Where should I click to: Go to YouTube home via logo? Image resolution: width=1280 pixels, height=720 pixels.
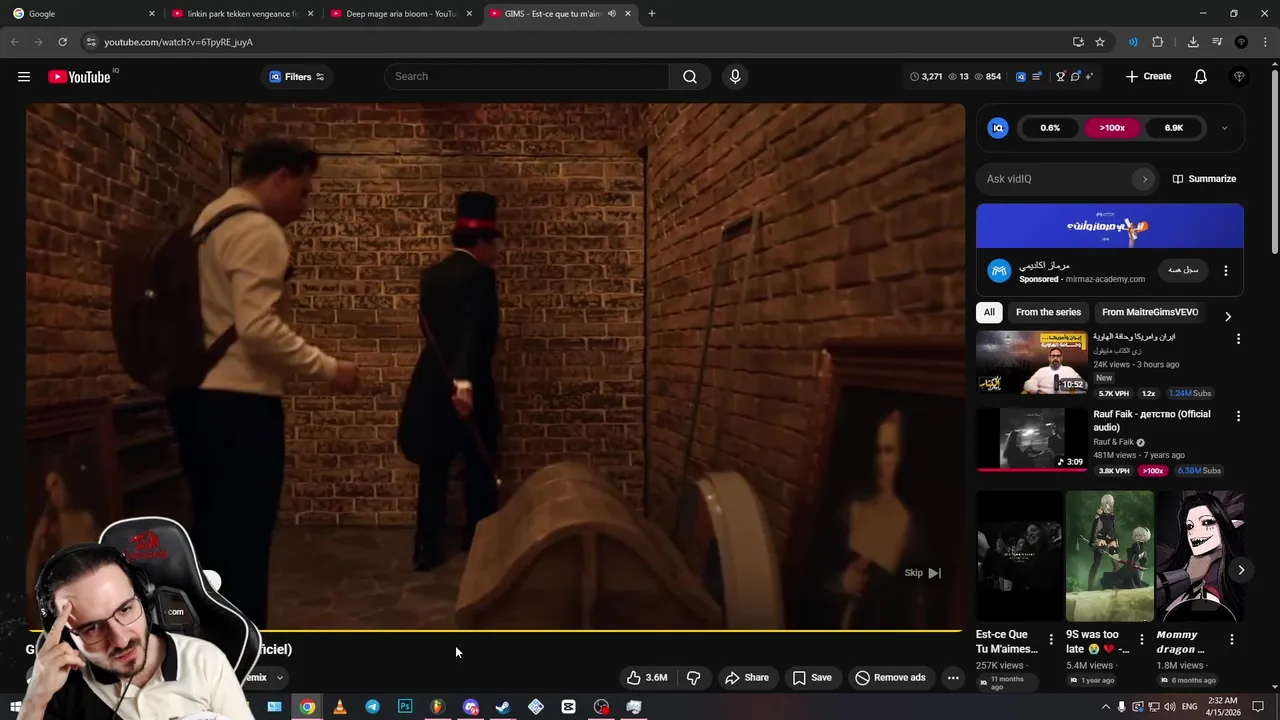coord(79,77)
